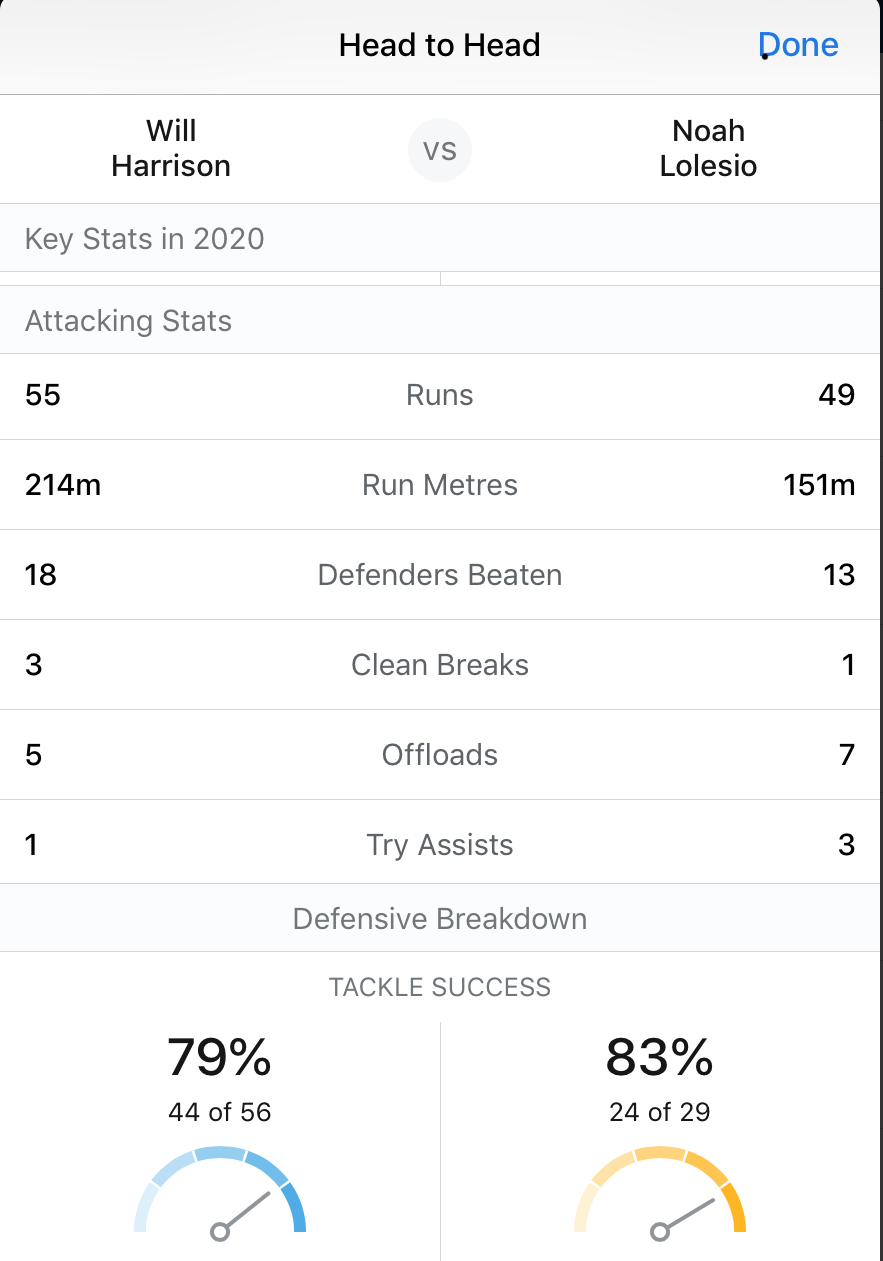This screenshot has height=1261, width=883.
Task: Click the orange tackle success gauge
Action: 660,1192
